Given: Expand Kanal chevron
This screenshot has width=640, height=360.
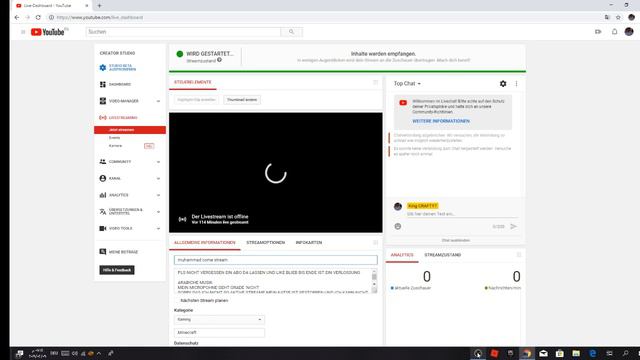Looking at the screenshot, I should coord(158,179).
